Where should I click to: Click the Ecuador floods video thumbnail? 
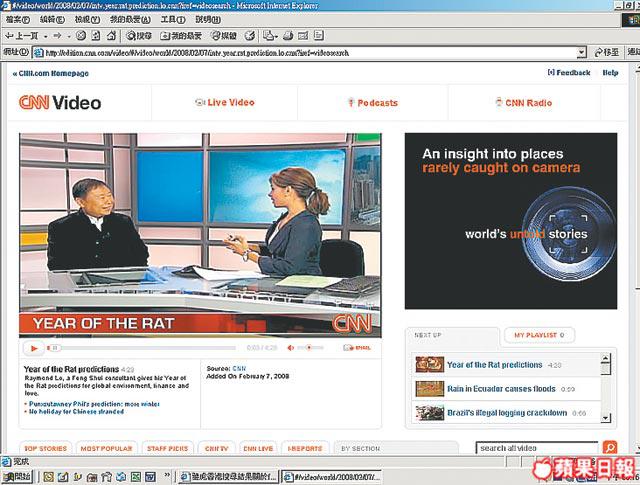[x=429, y=389]
